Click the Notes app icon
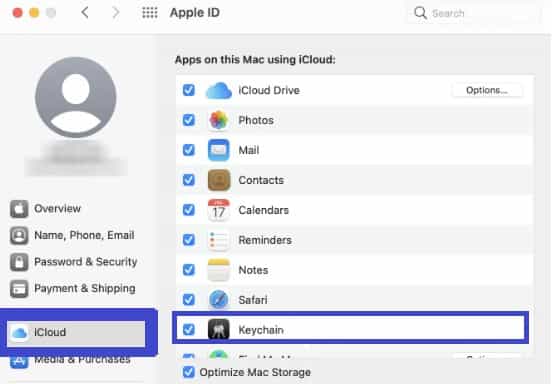The height and width of the screenshot is (384, 552). (219, 270)
